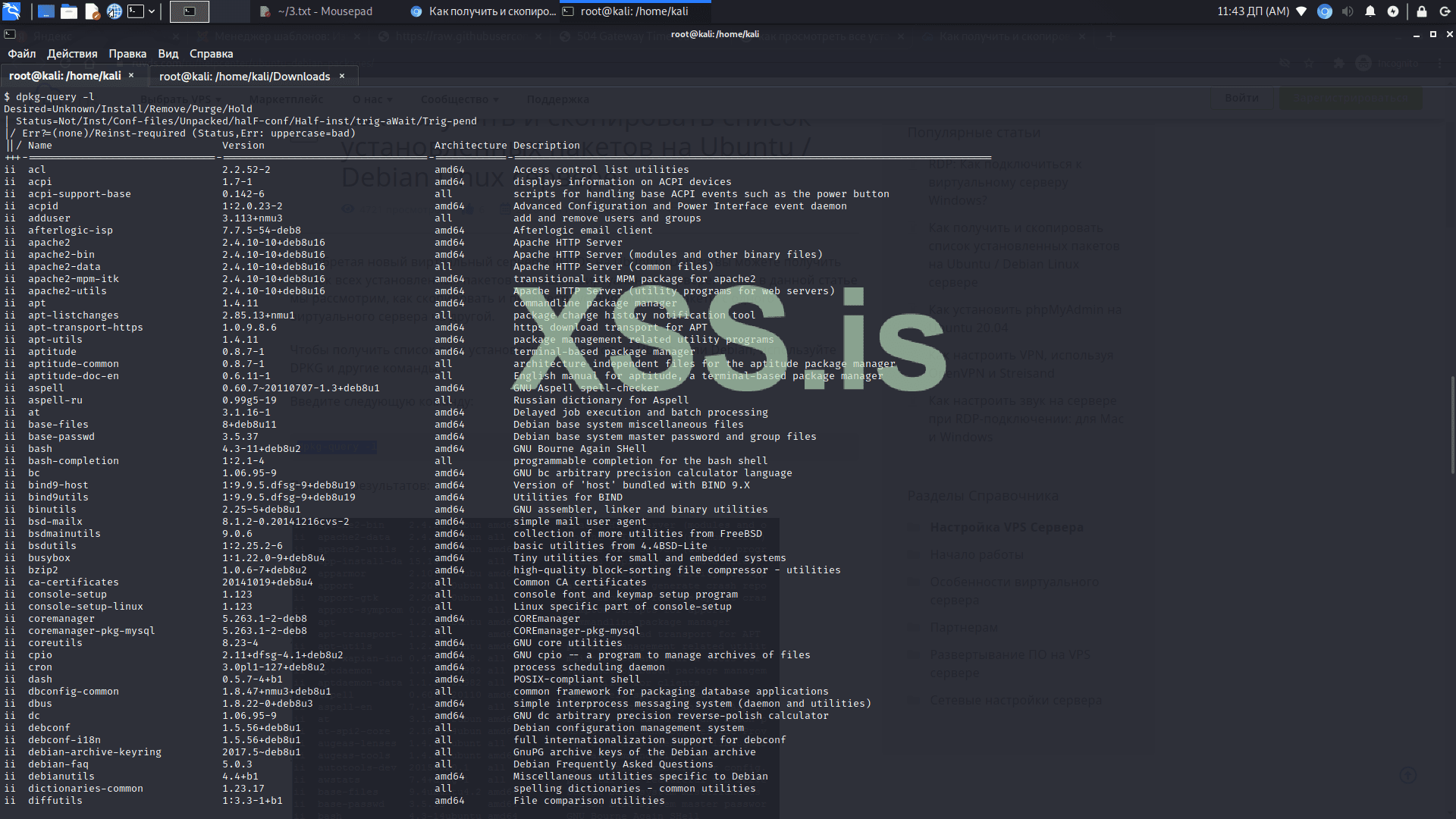Toggle the Wi-Fi network tray icon

tap(1302, 11)
